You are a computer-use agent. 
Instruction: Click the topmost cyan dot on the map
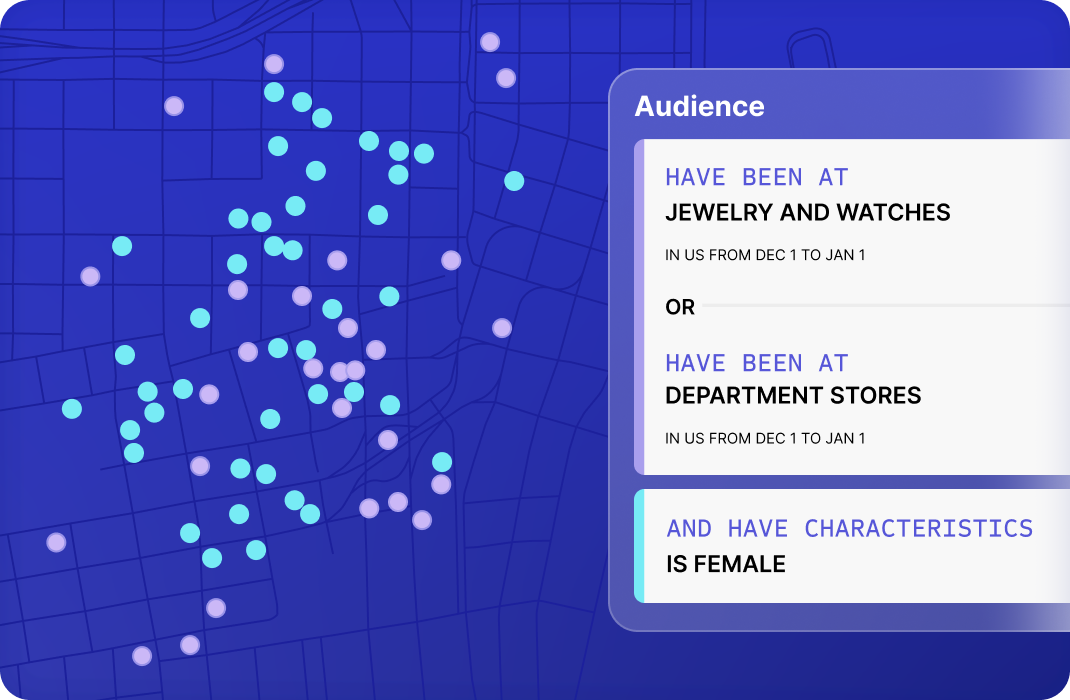[x=274, y=92]
